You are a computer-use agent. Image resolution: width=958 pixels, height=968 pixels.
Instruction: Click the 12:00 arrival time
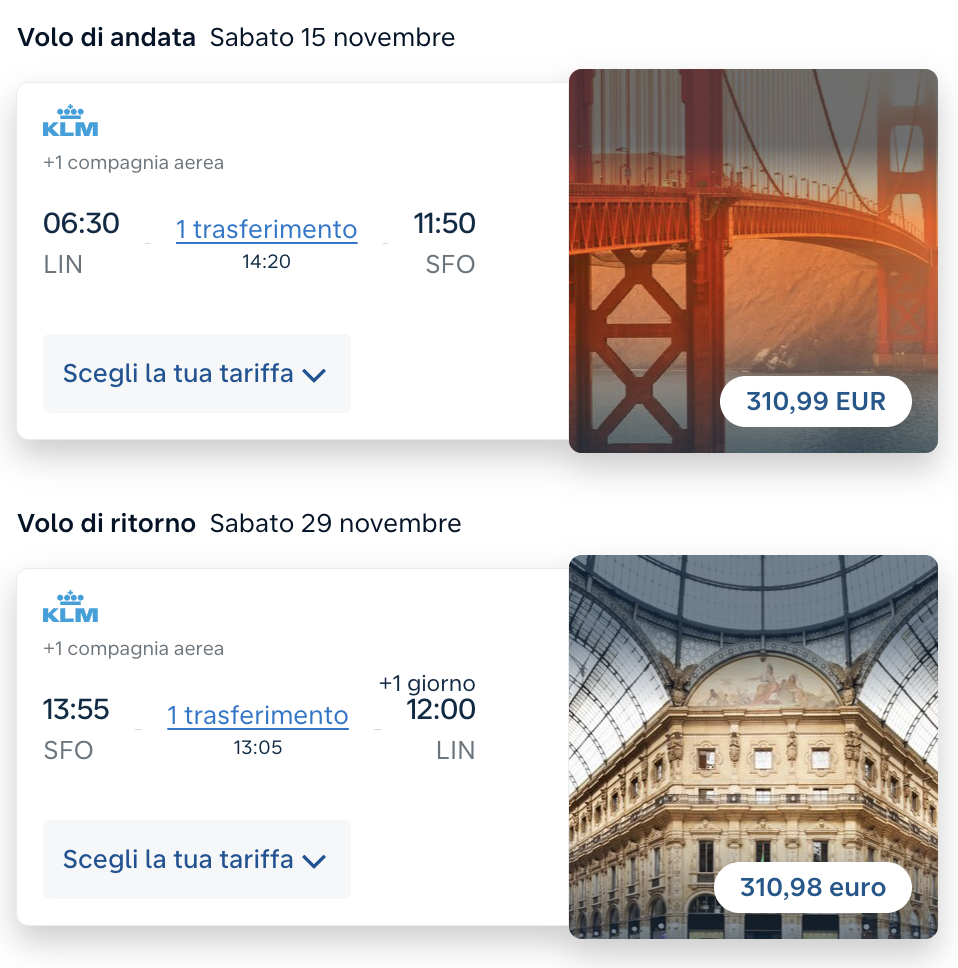[x=441, y=710]
